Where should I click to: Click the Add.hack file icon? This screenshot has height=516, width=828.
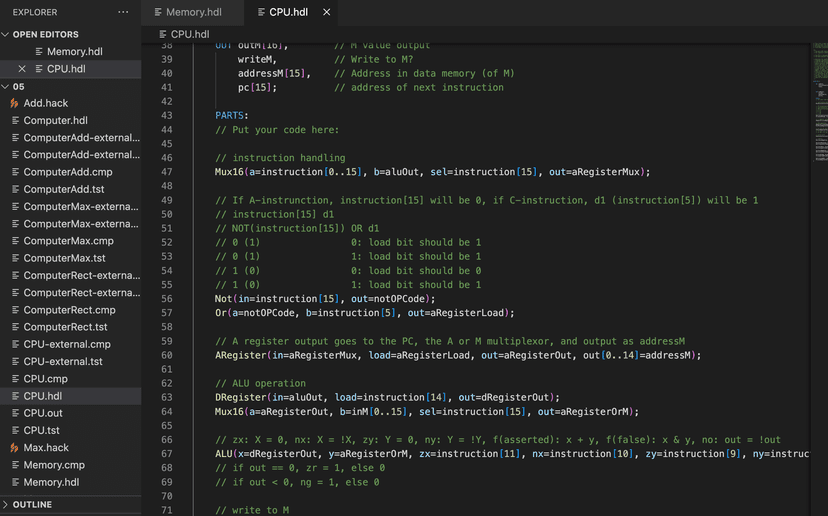click(x=15, y=103)
